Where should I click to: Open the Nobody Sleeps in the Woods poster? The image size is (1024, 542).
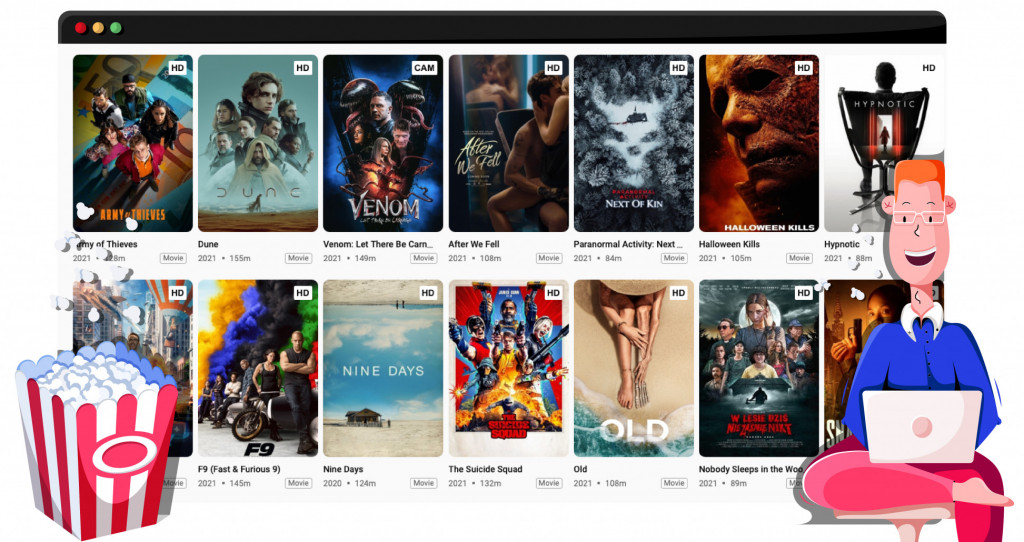pyautogui.click(x=759, y=368)
